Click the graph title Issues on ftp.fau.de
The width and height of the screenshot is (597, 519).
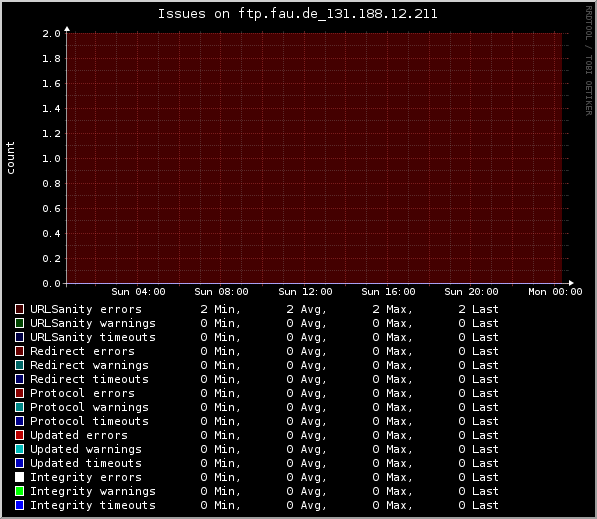pos(298,14)
